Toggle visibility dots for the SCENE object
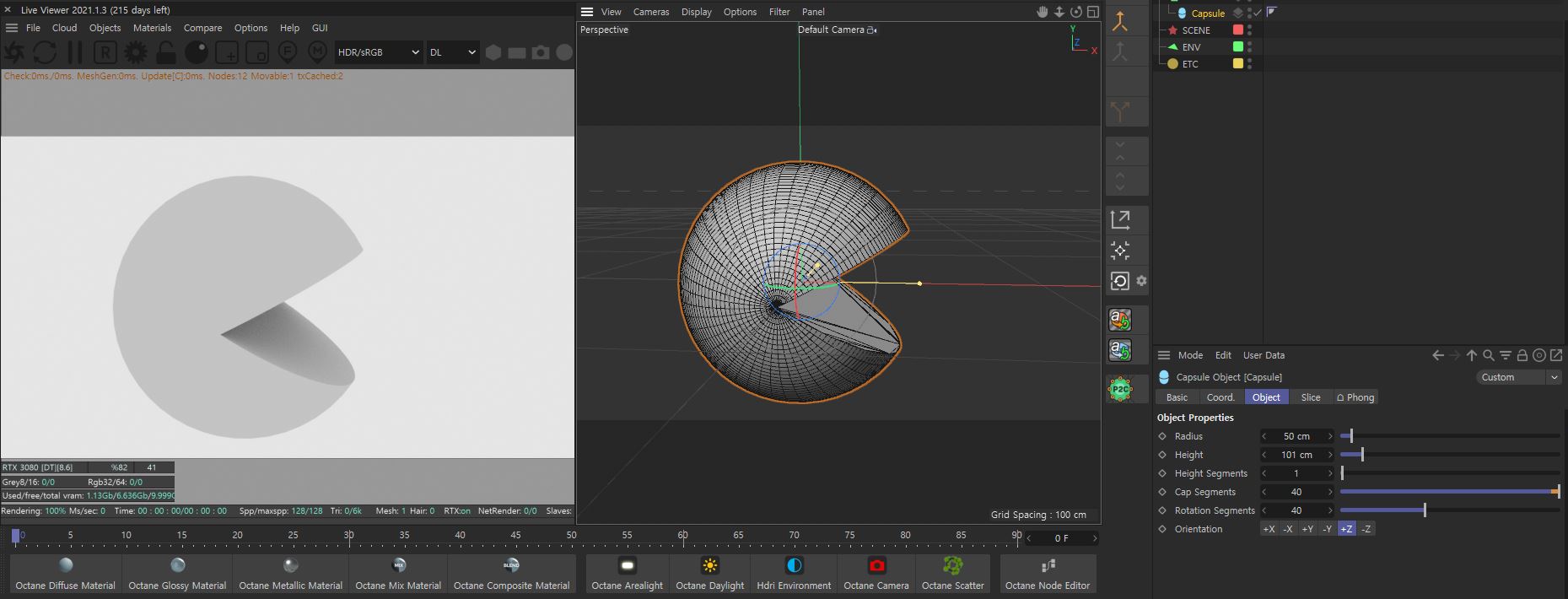The height and width of the screenshot is (599, 1568). (1250, 30)
